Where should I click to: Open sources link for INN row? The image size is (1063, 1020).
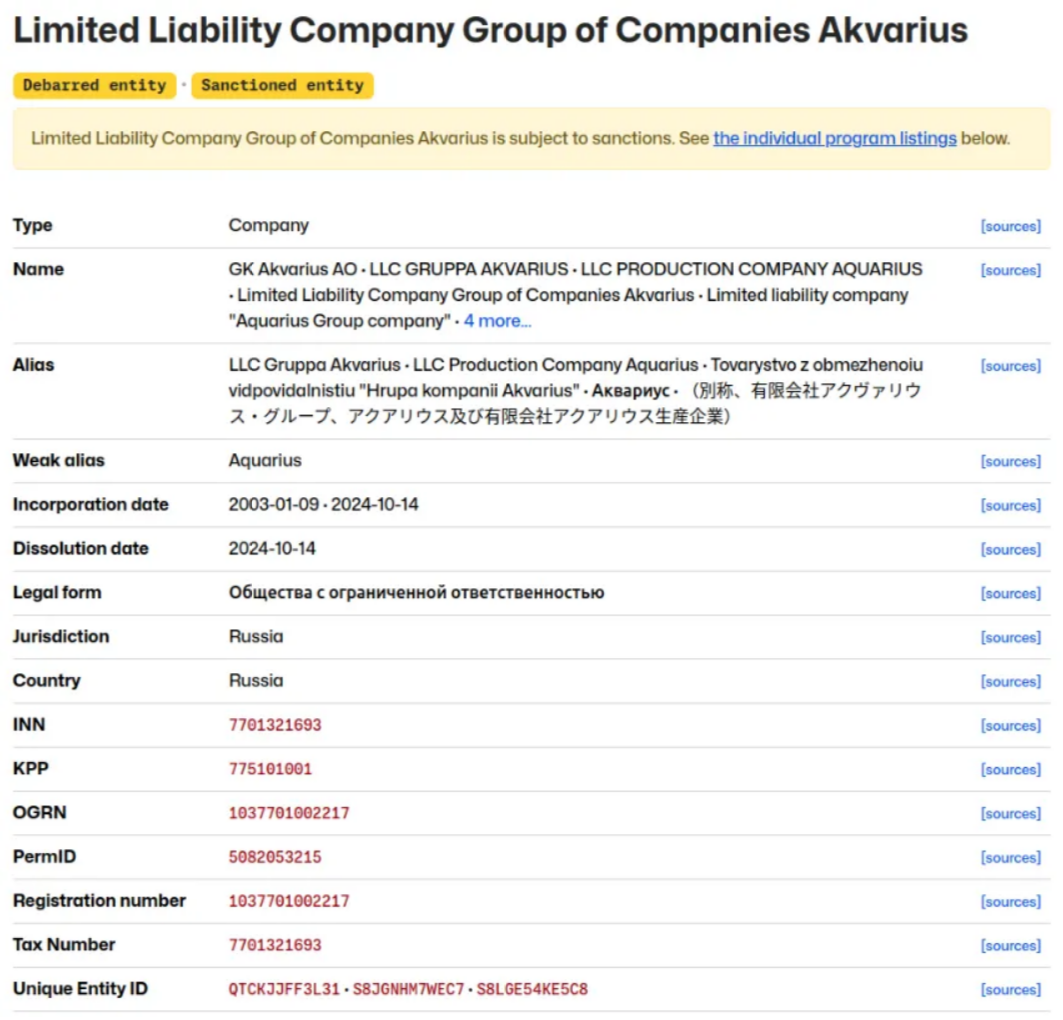coord(1010,726)
